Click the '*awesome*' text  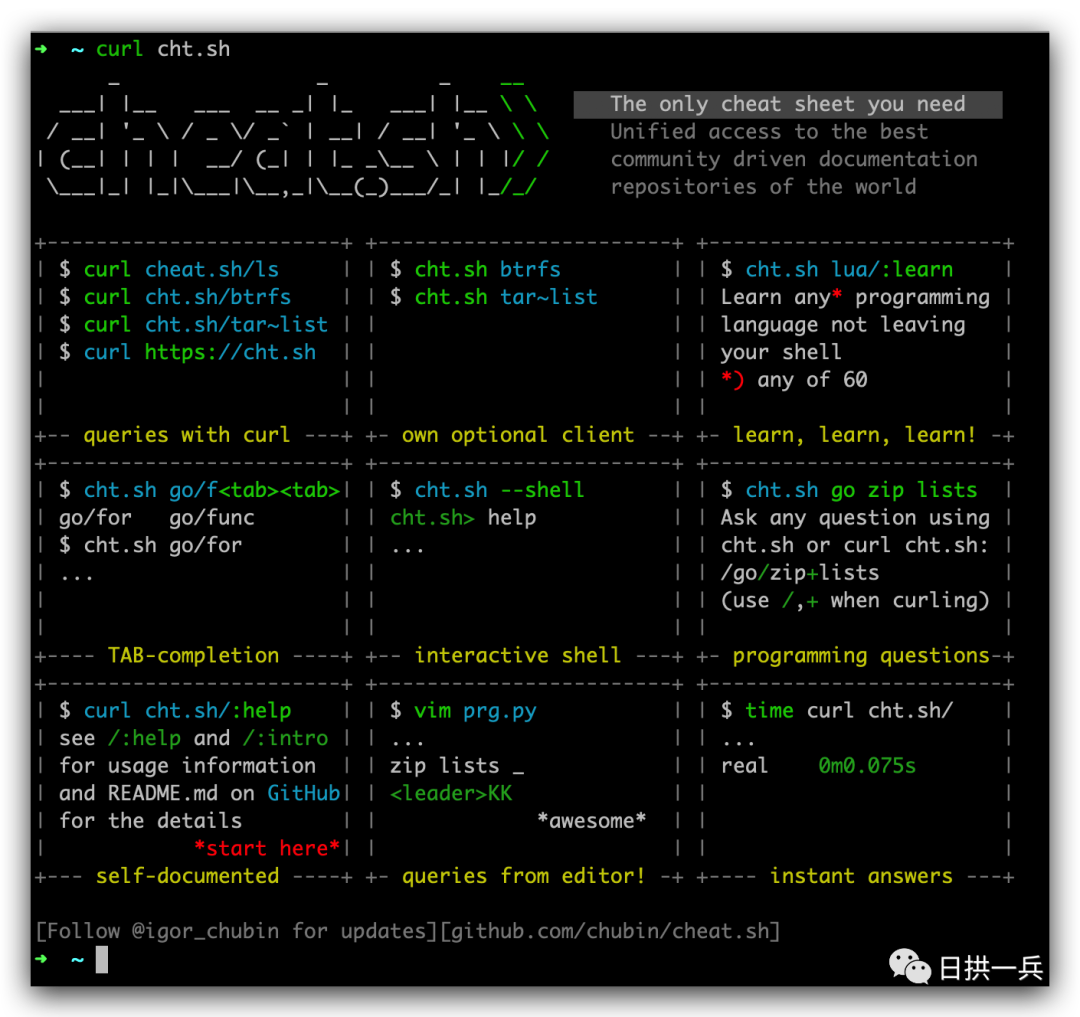pyautogui.click(x=592, y=821)
